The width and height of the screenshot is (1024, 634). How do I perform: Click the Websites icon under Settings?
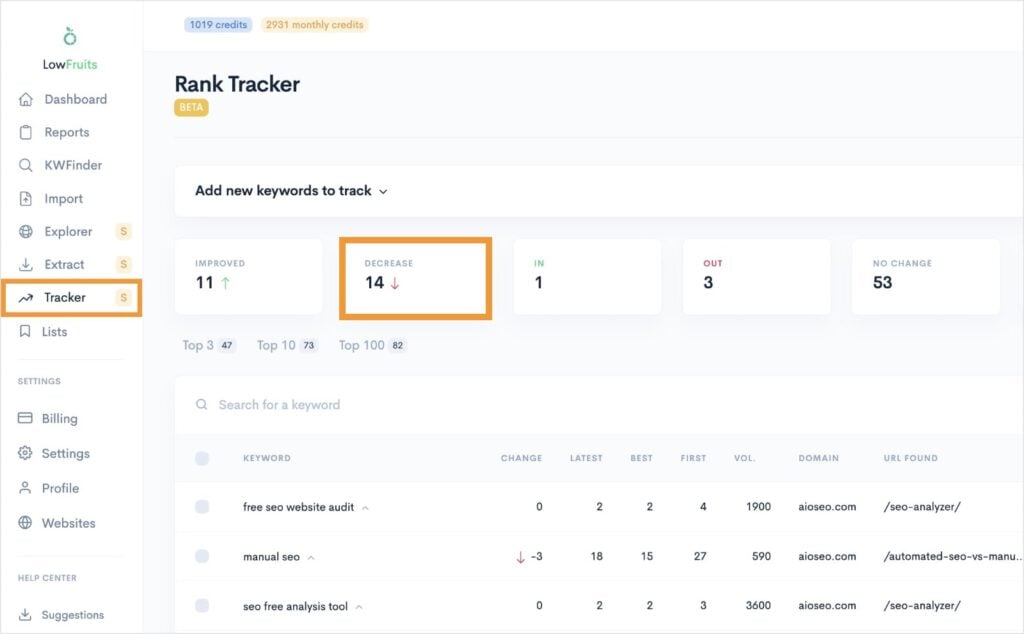click(71, 523)
